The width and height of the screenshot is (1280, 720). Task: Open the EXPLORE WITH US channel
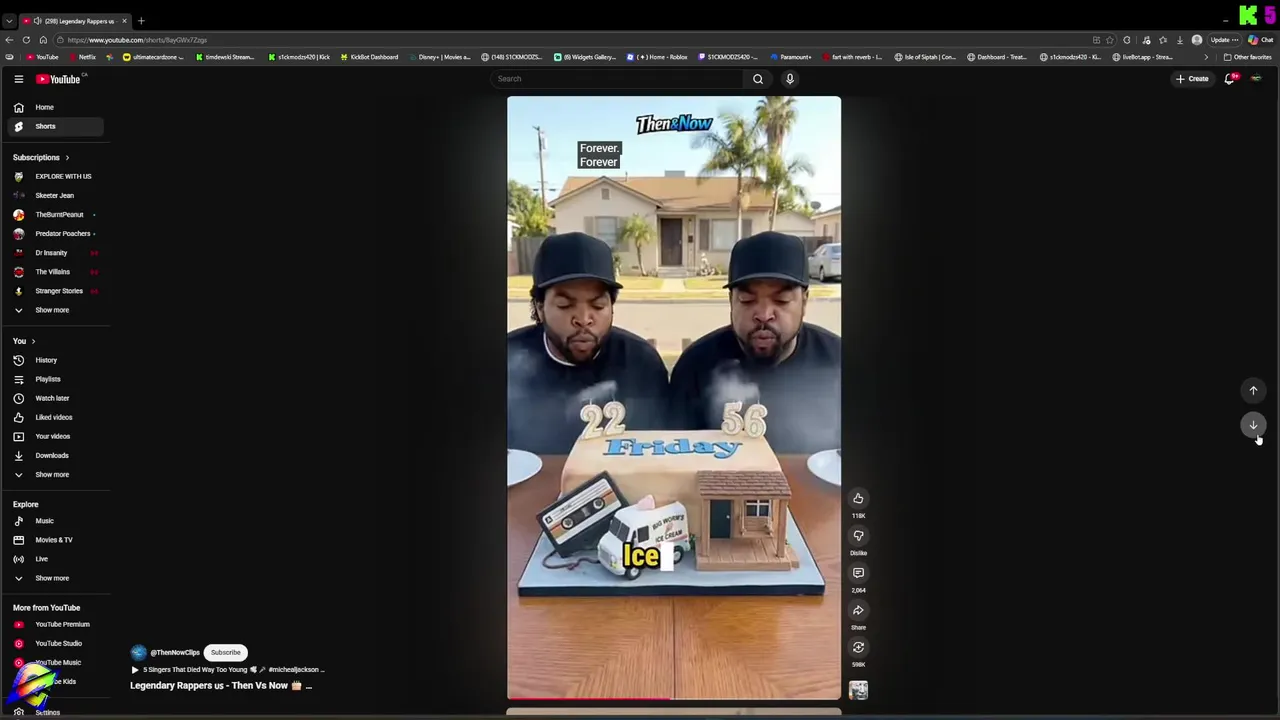tap(56, 176)
